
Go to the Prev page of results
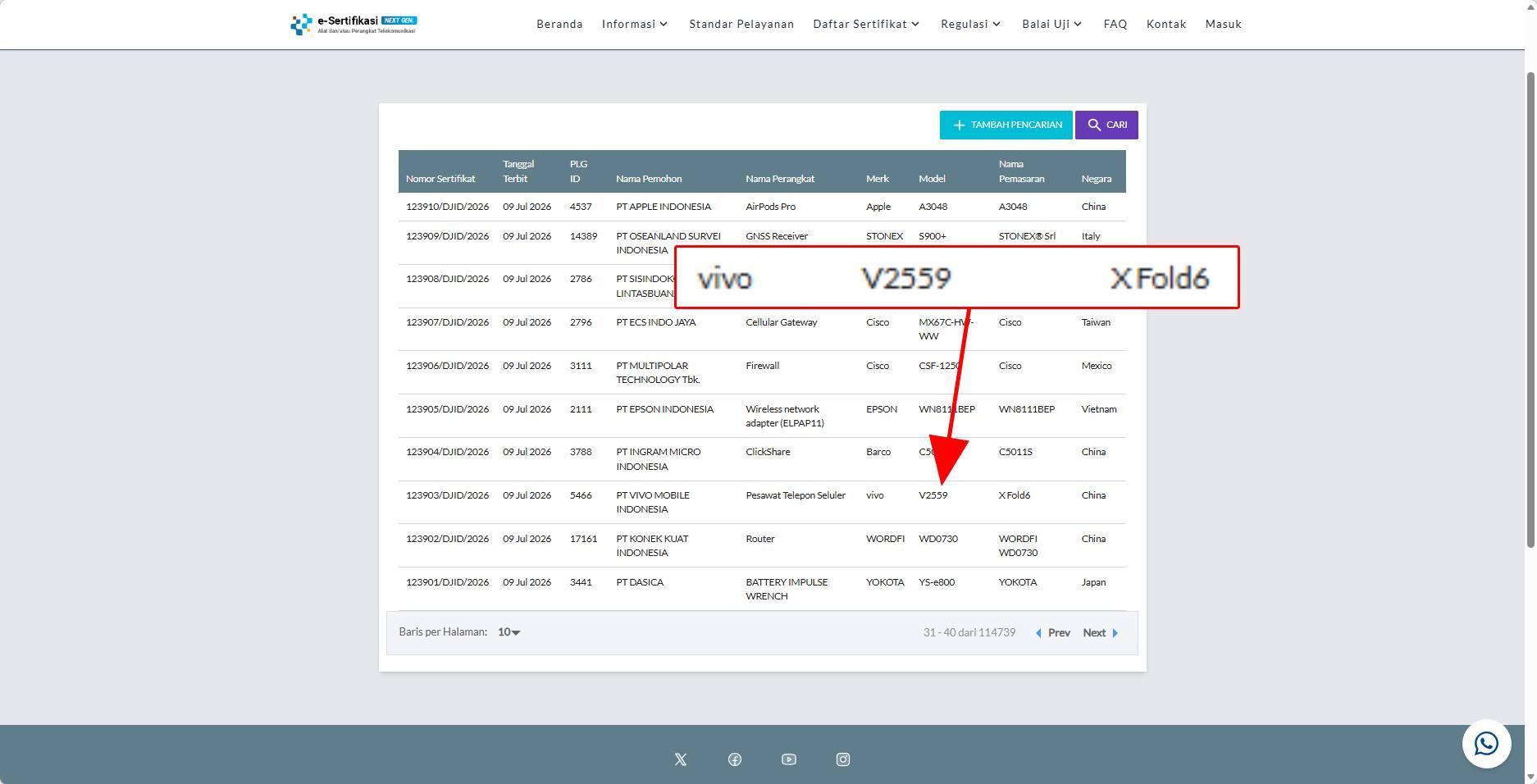pos(1053,632)
